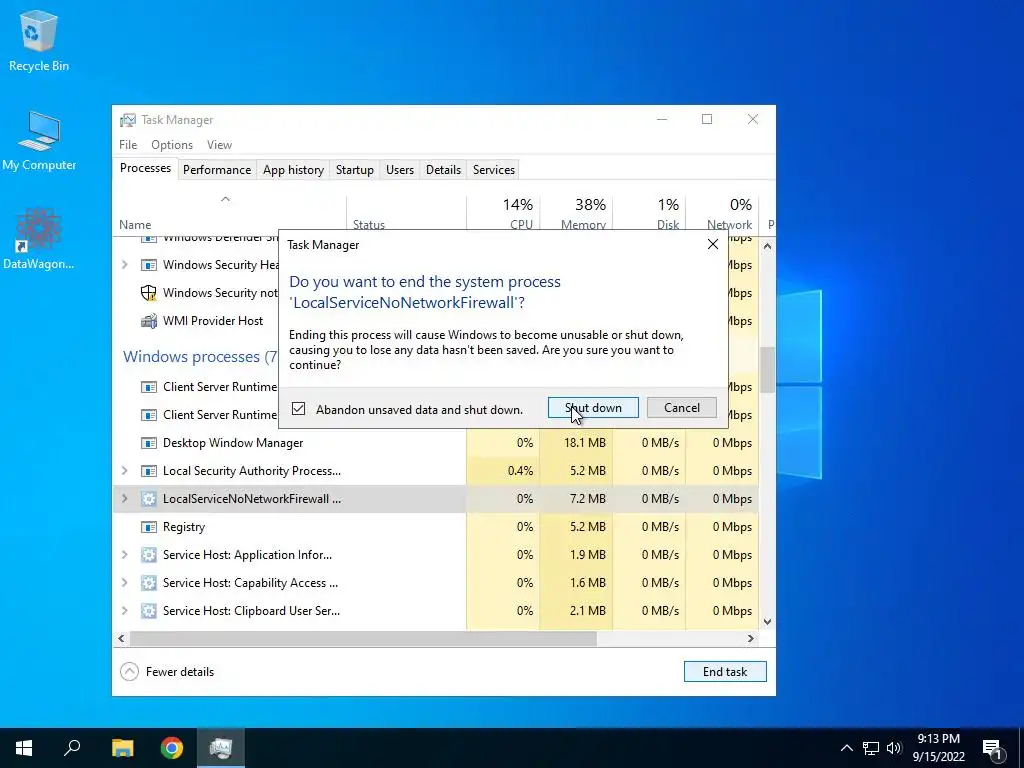
Task: Click the Task Manager title bar icon
Action: [x=128, y=120]
